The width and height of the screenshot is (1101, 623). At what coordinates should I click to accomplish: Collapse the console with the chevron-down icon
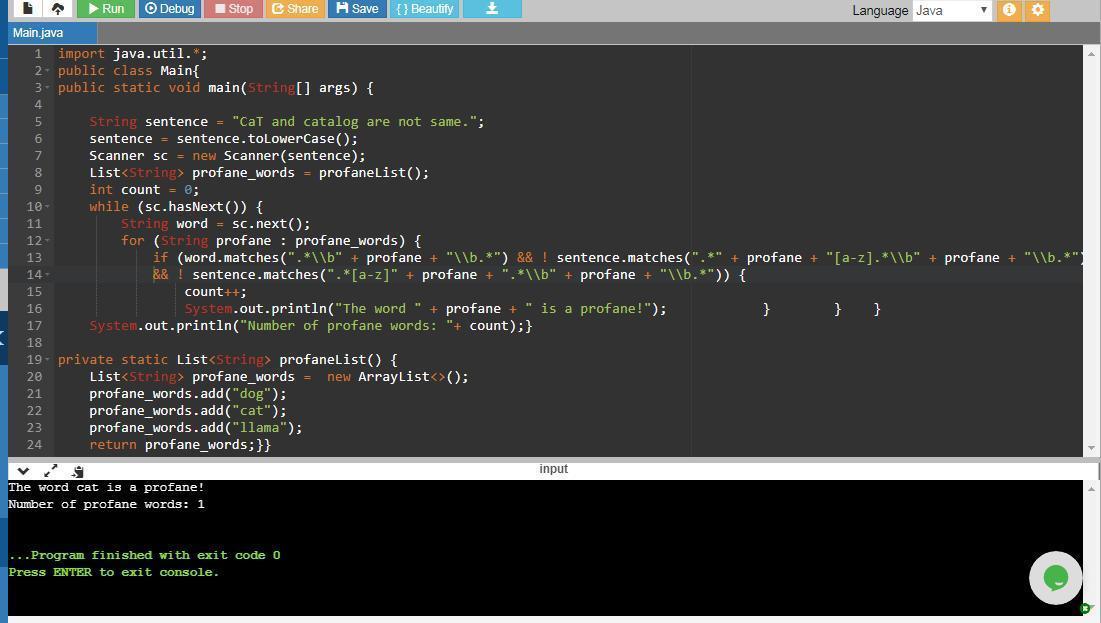23,471
